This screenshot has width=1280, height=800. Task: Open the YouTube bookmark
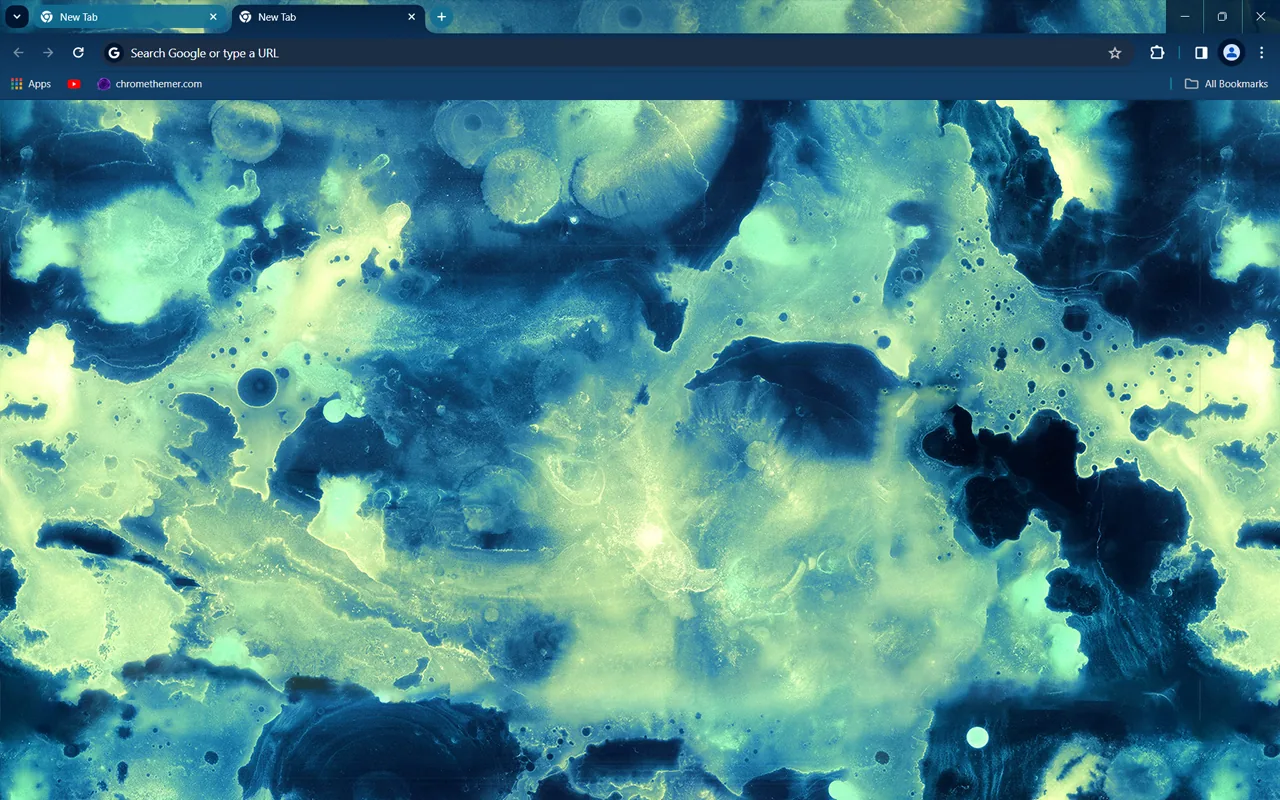click(x=74, y=84)
